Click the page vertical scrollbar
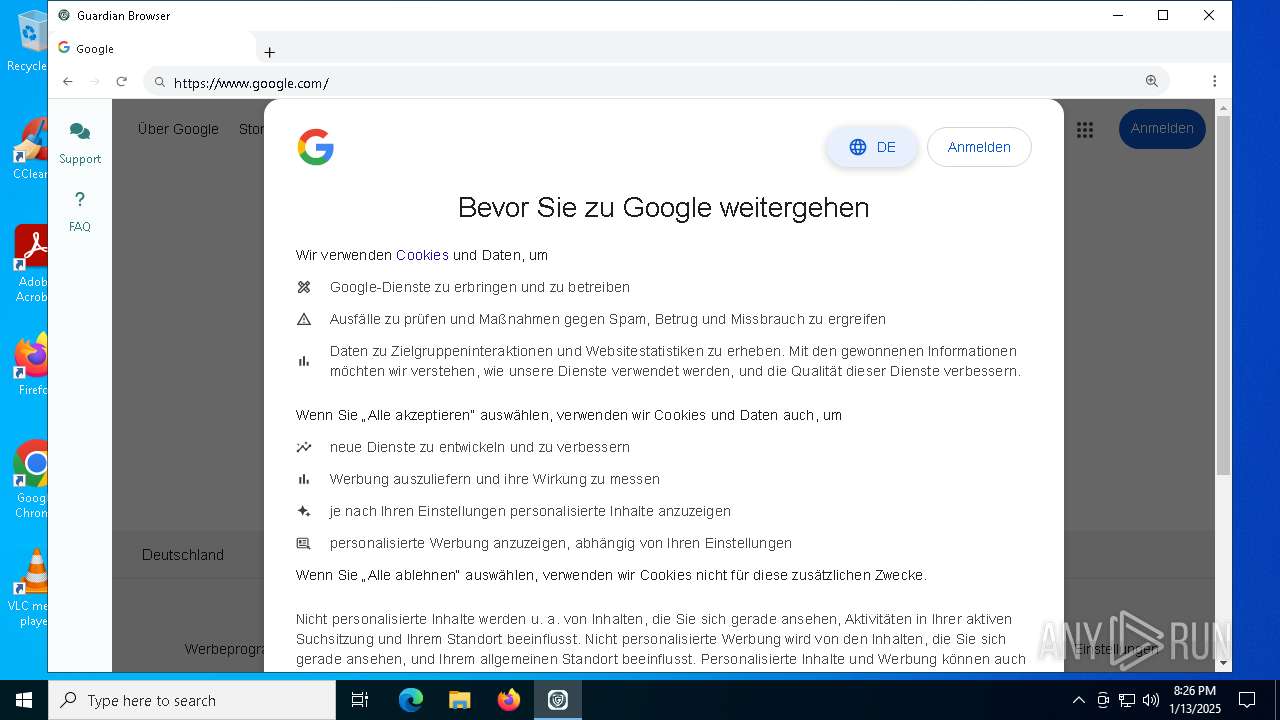Image resolution: width=1280 pixels, height=720 pixels. tap(1224, 295)
